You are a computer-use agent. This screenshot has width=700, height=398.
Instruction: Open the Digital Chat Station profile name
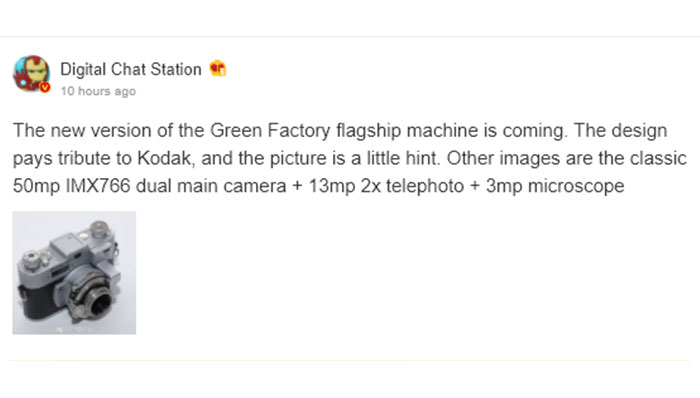pos(131,69)
